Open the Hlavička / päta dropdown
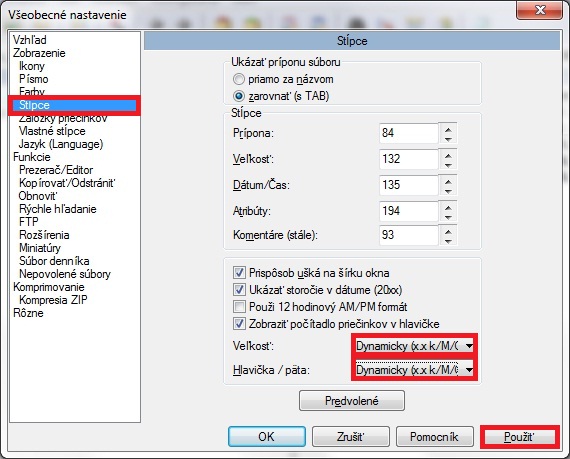This screenshot has height=459, width=570. [414, 370]
